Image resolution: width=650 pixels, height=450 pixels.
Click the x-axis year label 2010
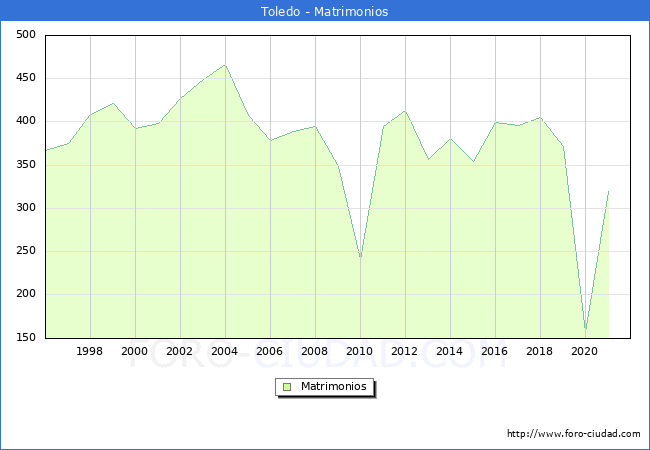(x=359, y=351)
